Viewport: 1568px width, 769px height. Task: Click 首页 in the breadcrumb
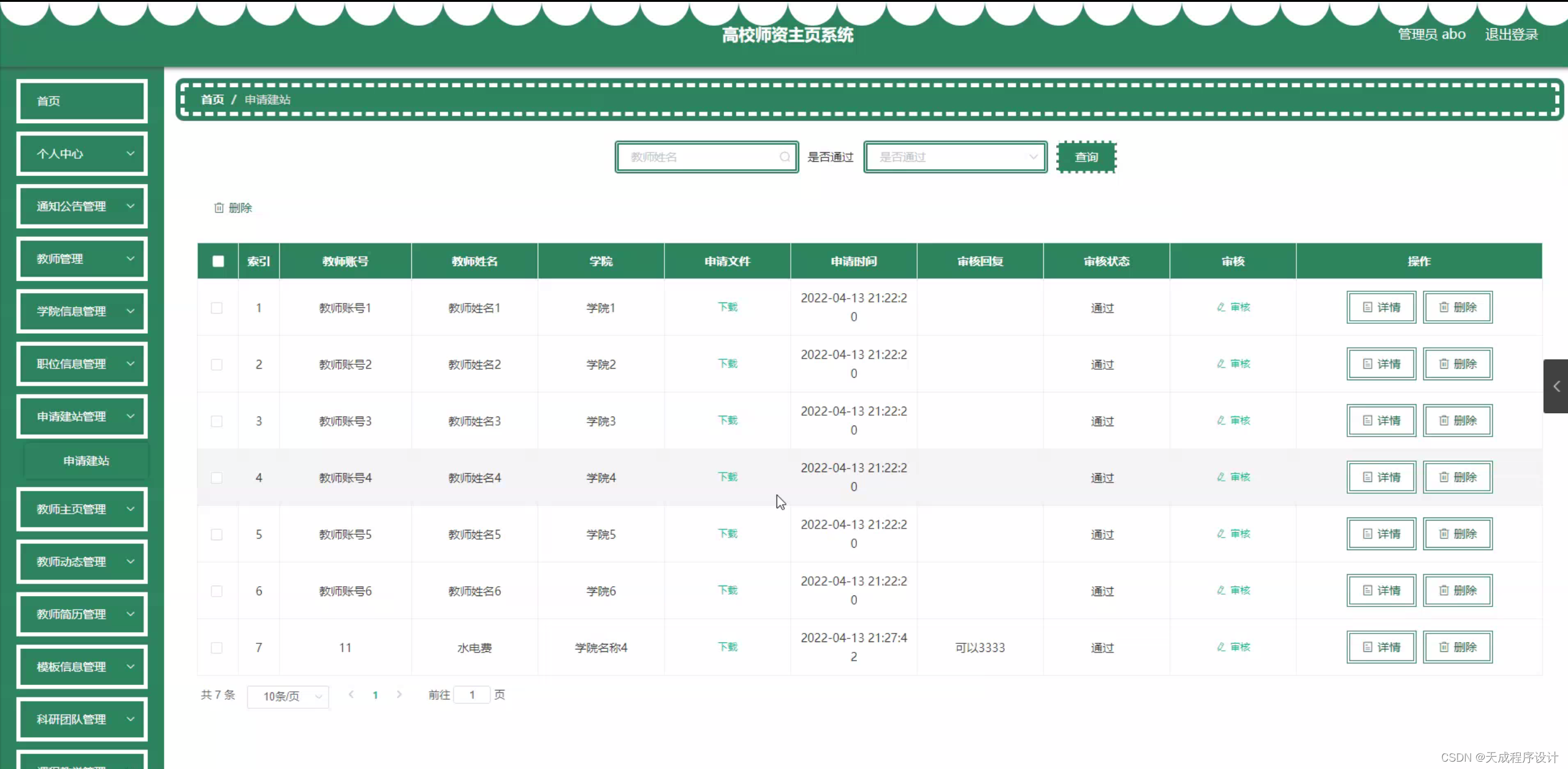213,99
